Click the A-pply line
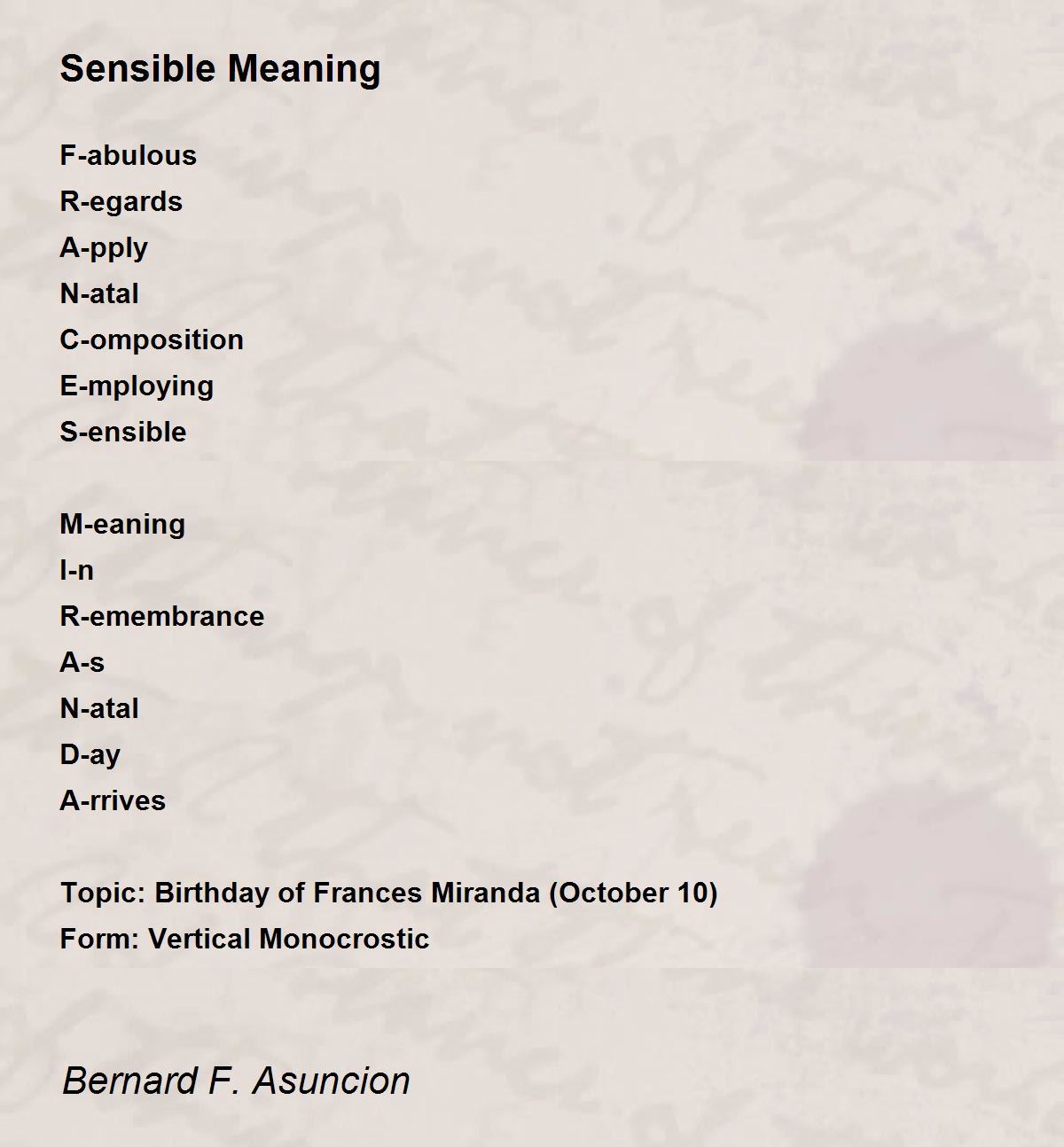 click(x=104, y=248)
